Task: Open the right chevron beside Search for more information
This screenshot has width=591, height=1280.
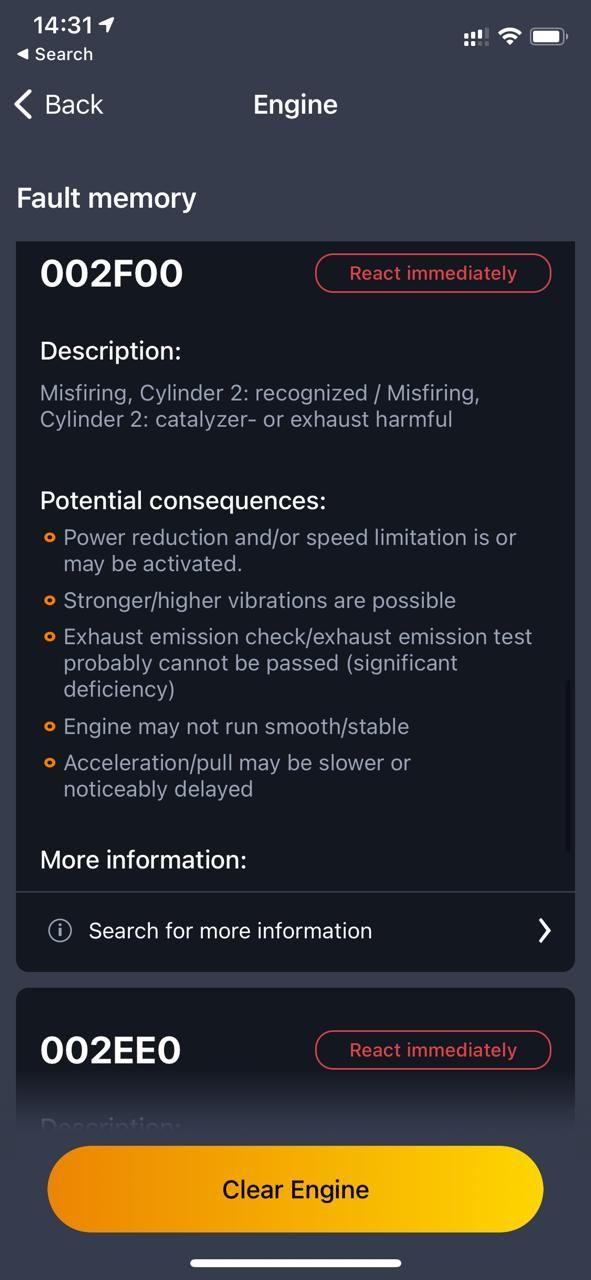Action: 544,930
